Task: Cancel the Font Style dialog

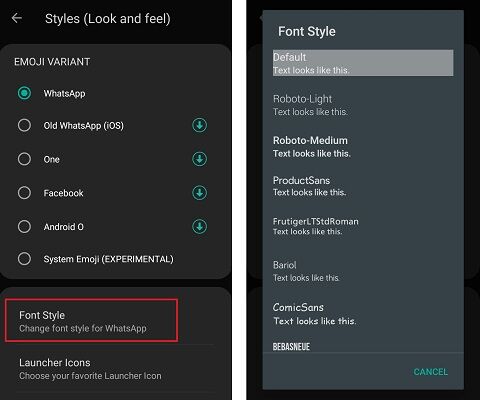Action: point(430,372)
